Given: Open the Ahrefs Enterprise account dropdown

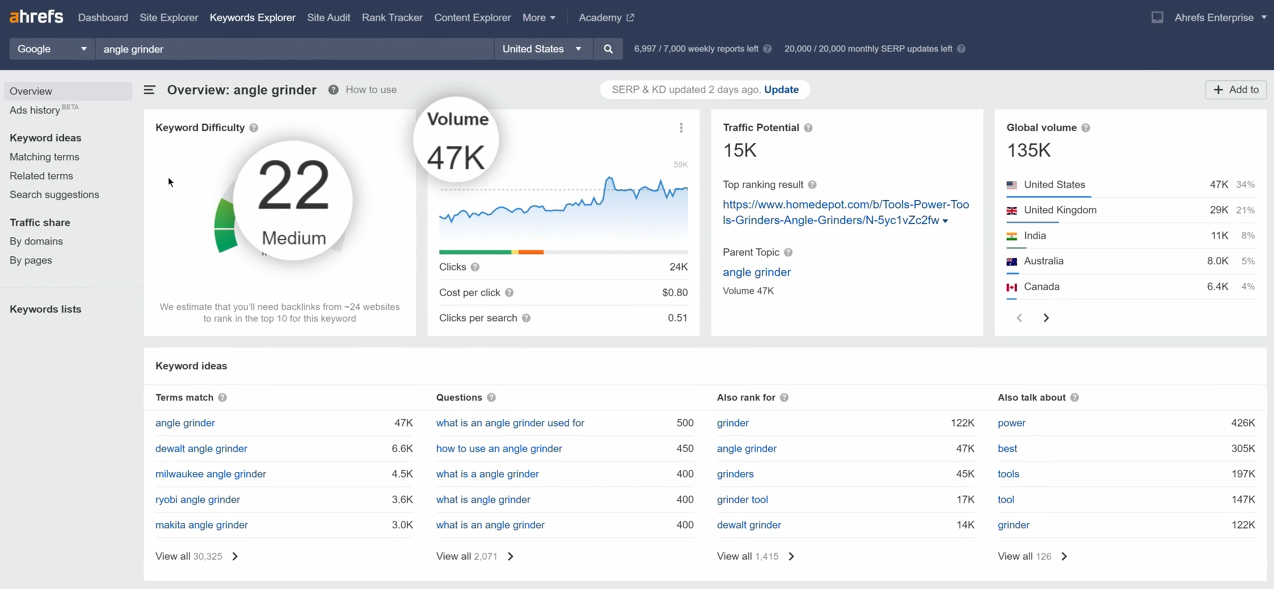Looking at the screenshot, I should point(1220,17).
